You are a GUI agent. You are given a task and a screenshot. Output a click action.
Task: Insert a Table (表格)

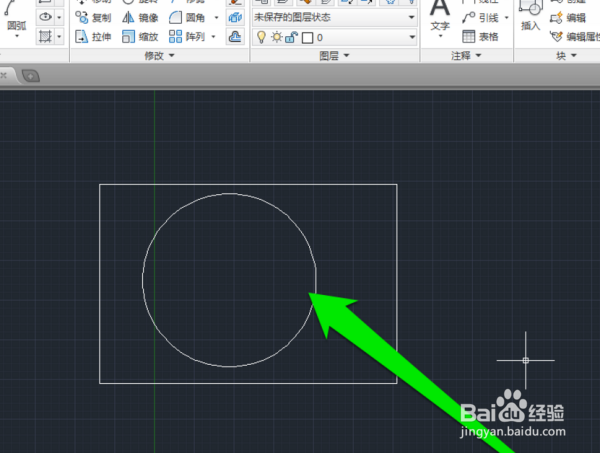point(480,37)
